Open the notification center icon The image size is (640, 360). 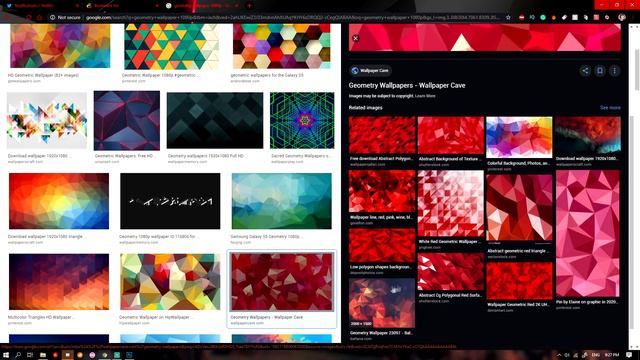tap(629, 355)
